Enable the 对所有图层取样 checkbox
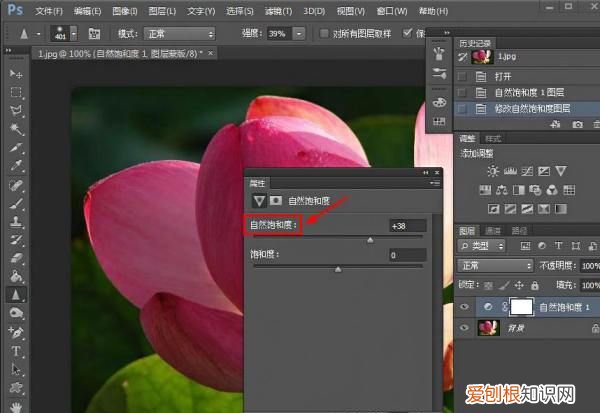This screenshot has width=600, height=413. tap(325, 33)
